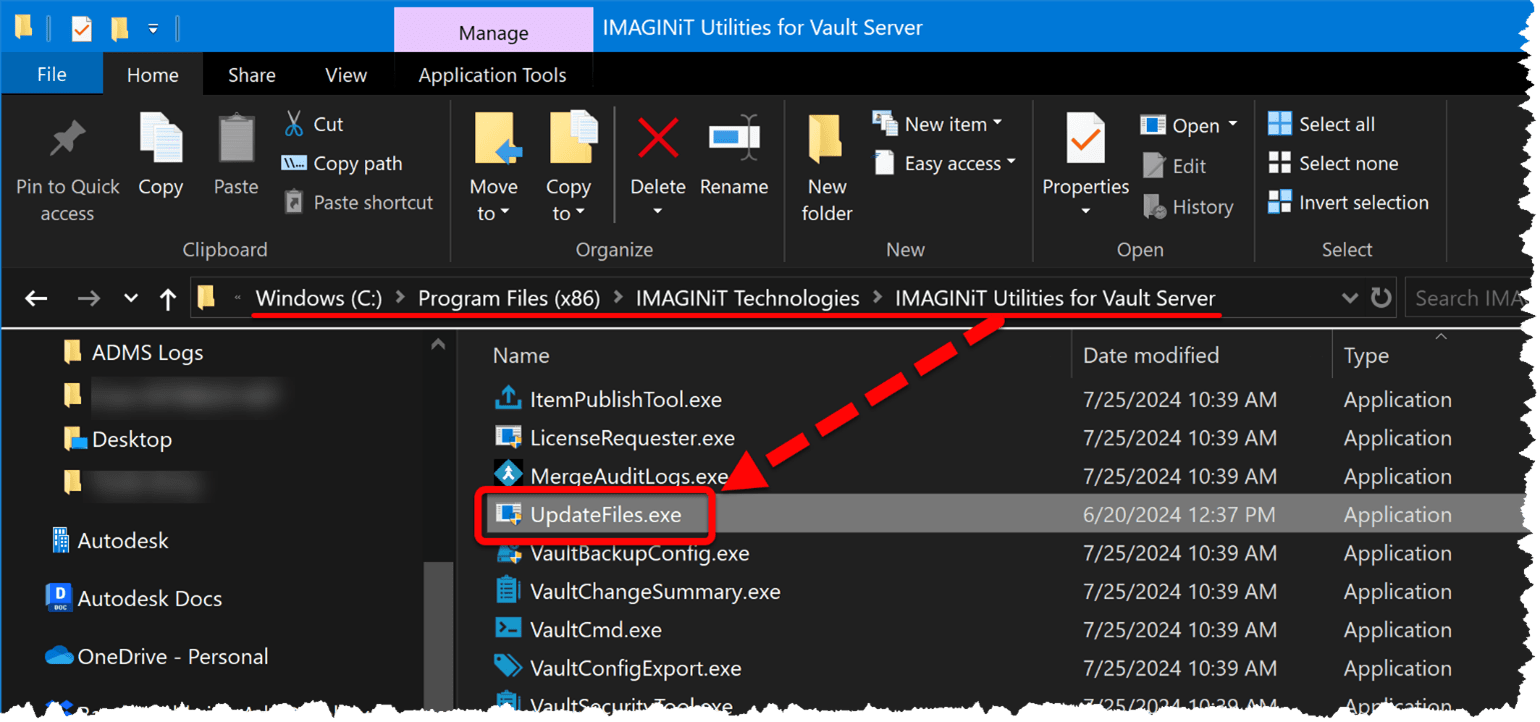The width and height of the screenshot is (1540, 722).
Task: Click IMAGINiT Technologies breadcrumb
Action: pyautogui.click(x=747, y=298)
